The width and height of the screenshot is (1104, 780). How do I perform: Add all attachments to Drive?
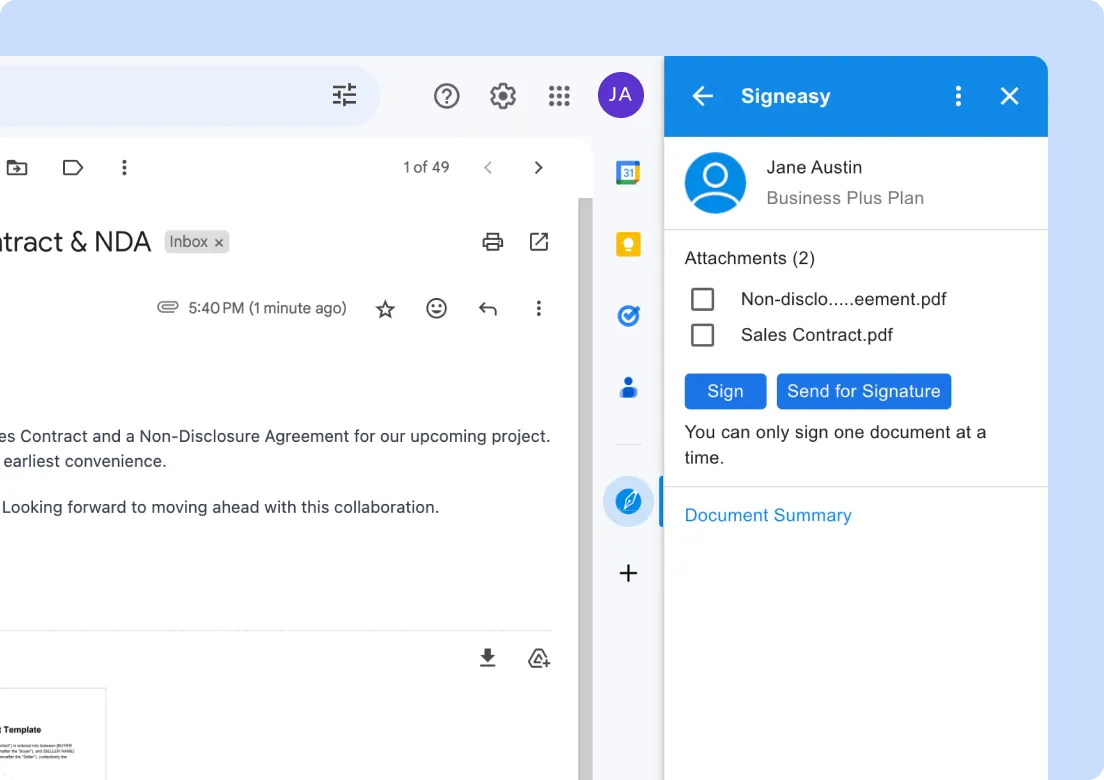pos(539,658)
